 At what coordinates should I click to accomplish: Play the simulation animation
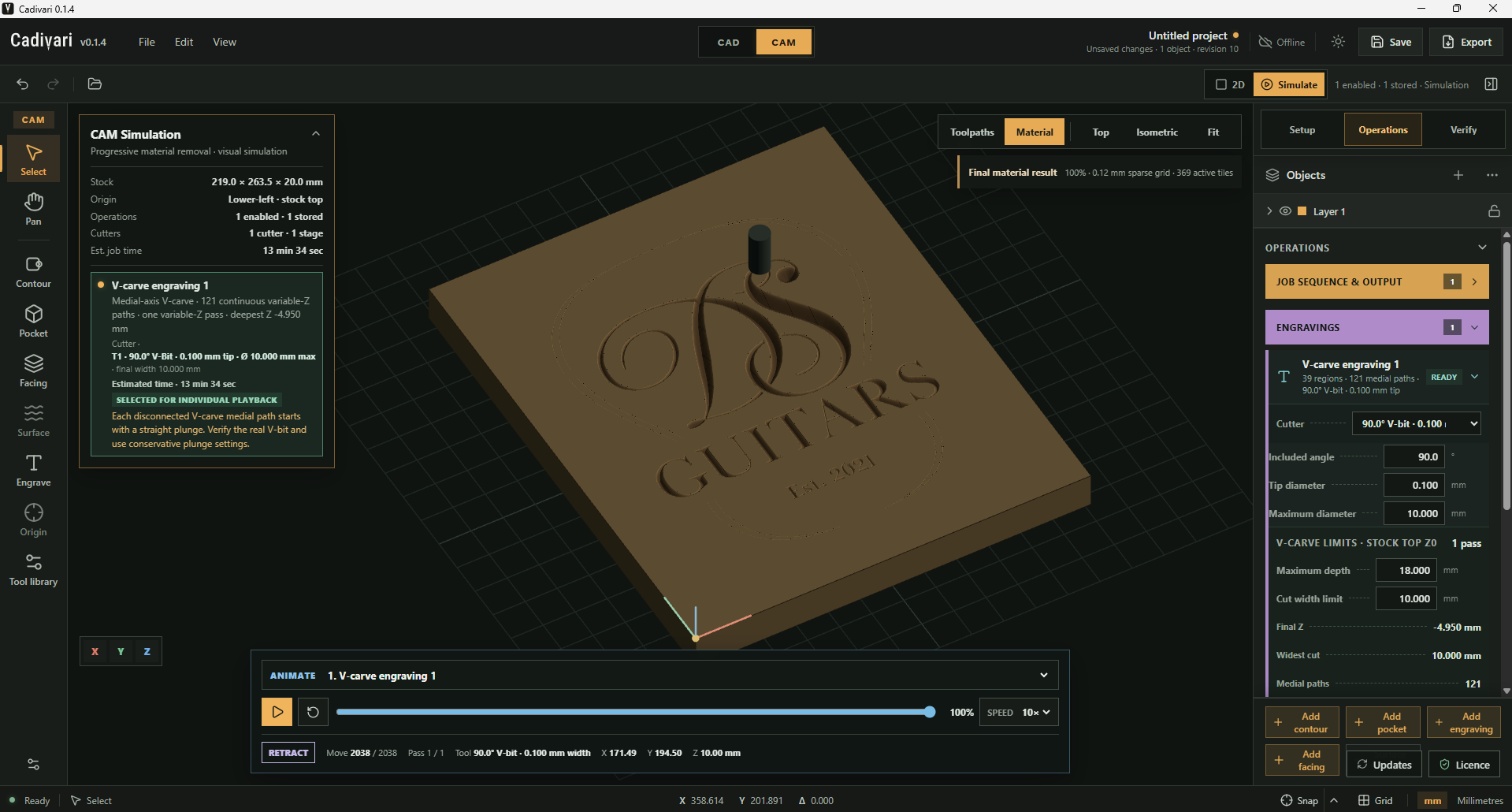point(277,712)
